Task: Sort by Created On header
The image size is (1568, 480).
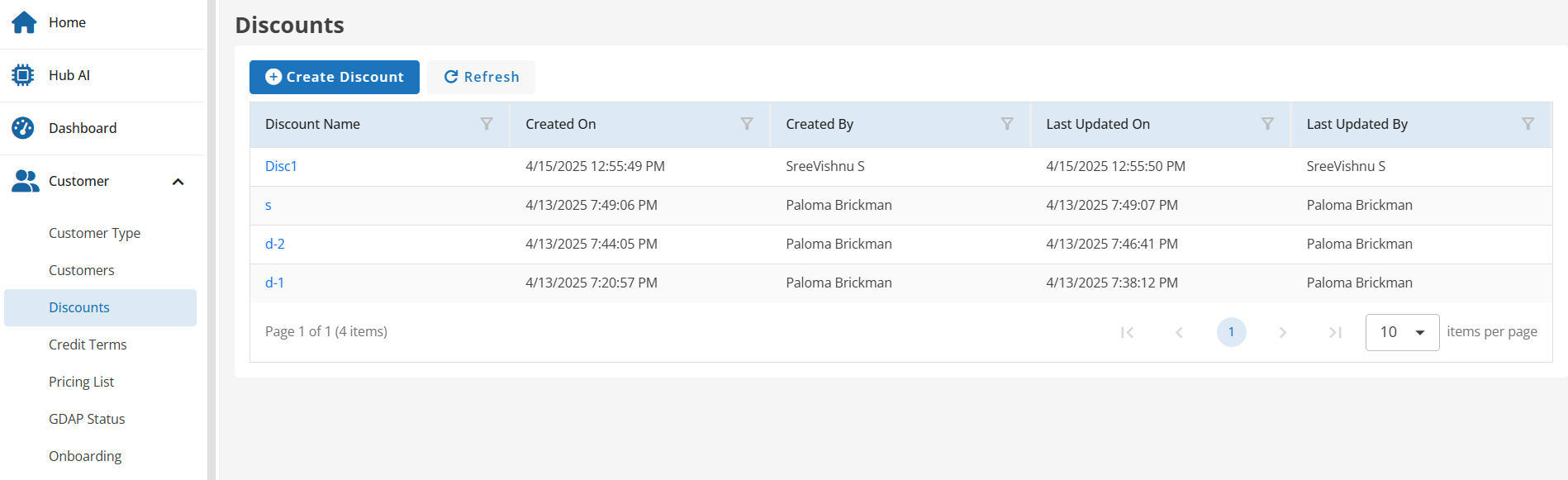Action: (560, 124)
